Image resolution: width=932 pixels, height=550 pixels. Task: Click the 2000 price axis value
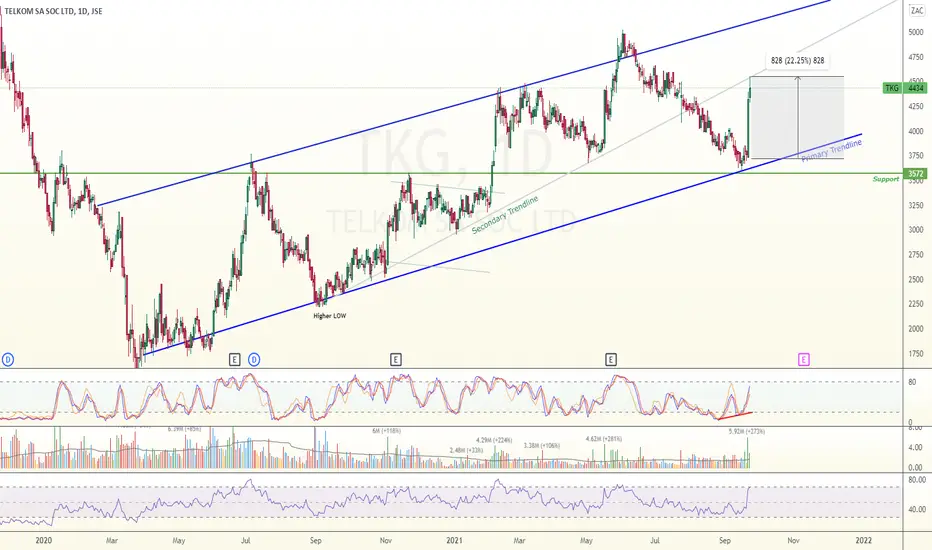[916, 329]
